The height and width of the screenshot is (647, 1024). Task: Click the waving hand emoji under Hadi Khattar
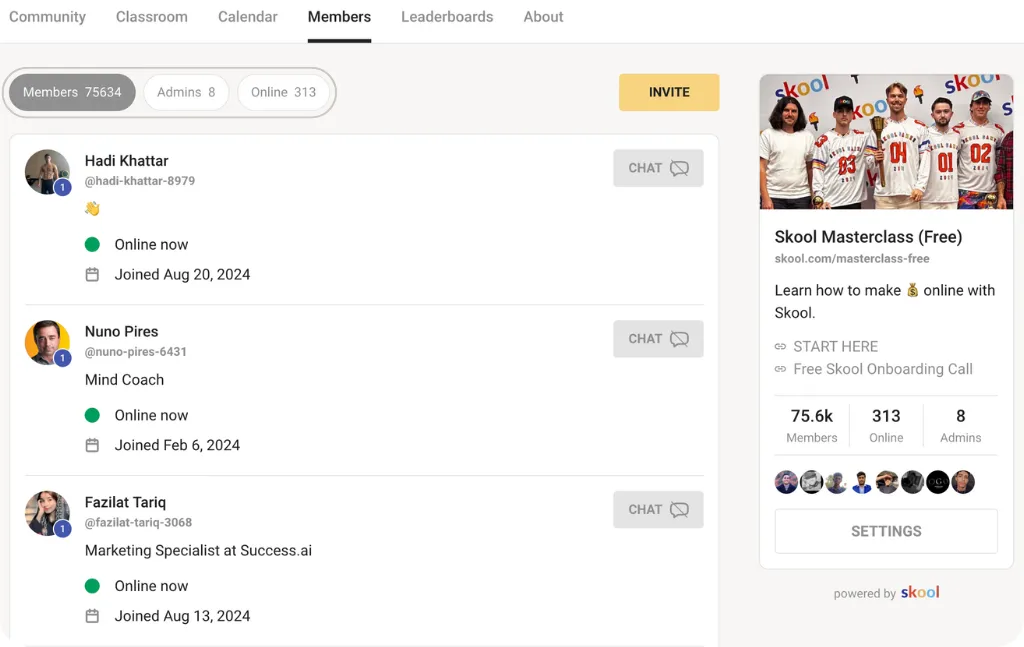pos(92,208)
